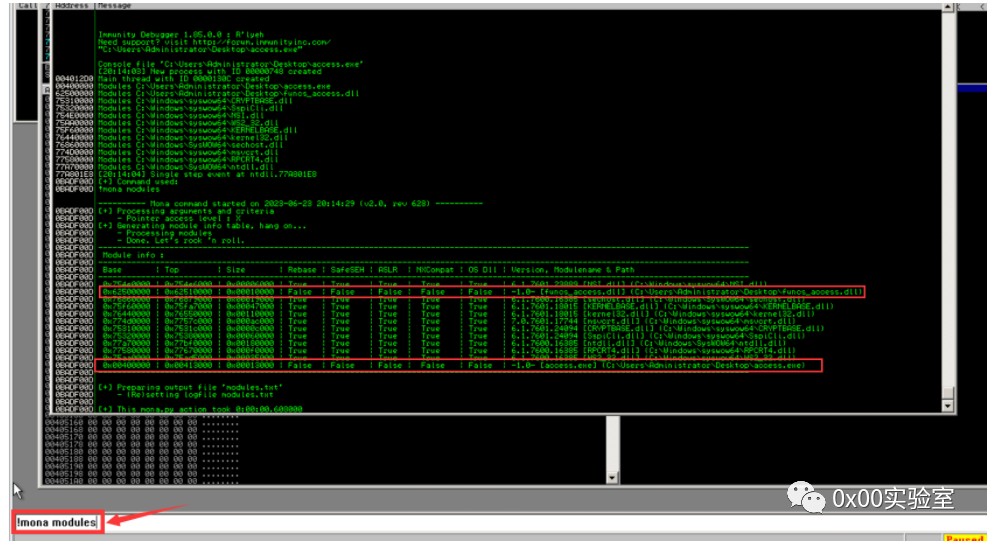Viewport: 987px width, 542px height.
Task: Click the "Generating module info table" line
Action: pos(202,225)
